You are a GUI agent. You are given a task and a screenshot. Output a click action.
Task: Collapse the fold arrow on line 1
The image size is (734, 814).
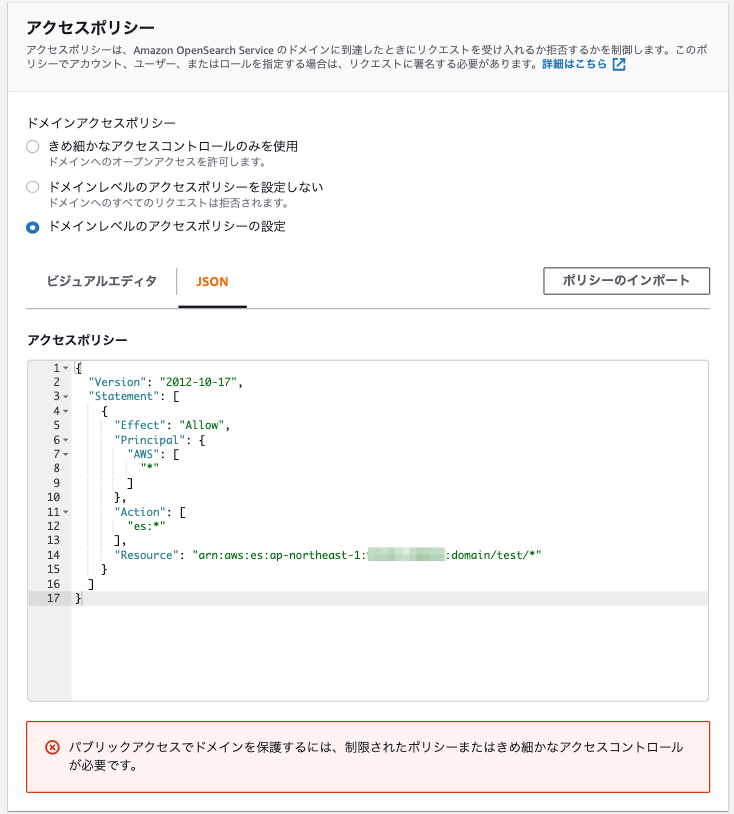pyautogui.click(x=66, y=368)
